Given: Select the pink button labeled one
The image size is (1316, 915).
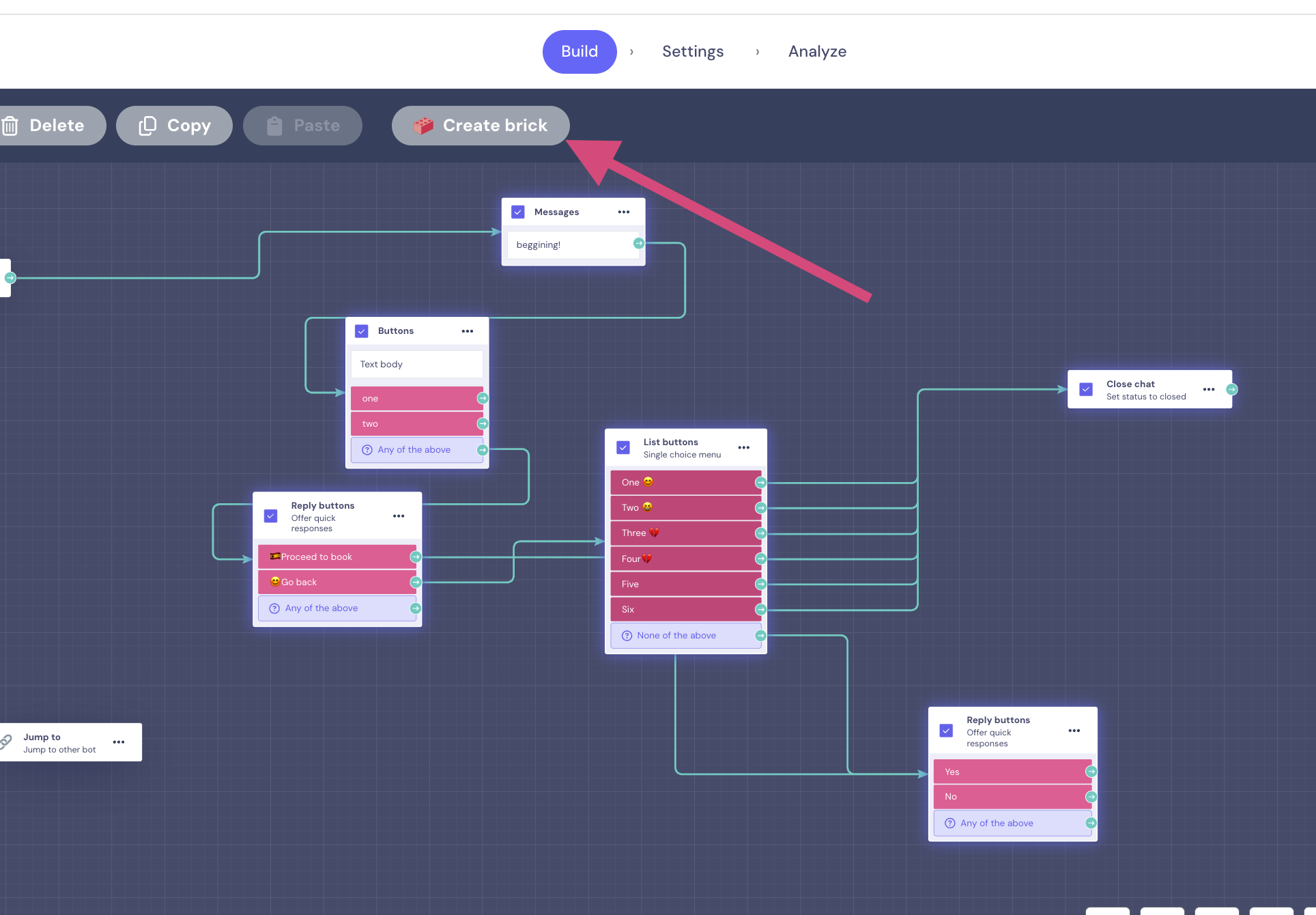Looking at the screenshot, I should pos(417,399).
